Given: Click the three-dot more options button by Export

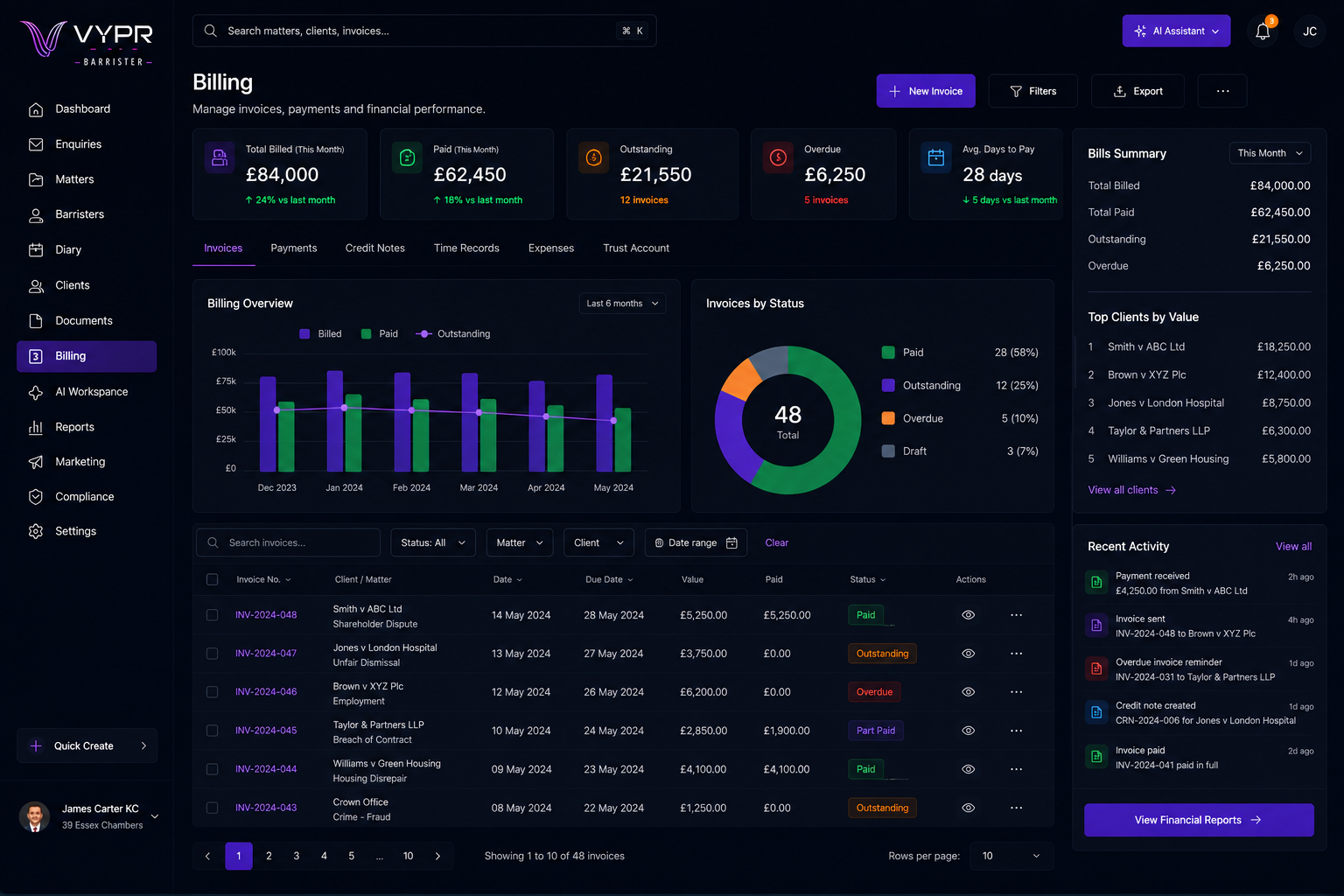Looking at the screenshot, I should tap(1222, 91).
